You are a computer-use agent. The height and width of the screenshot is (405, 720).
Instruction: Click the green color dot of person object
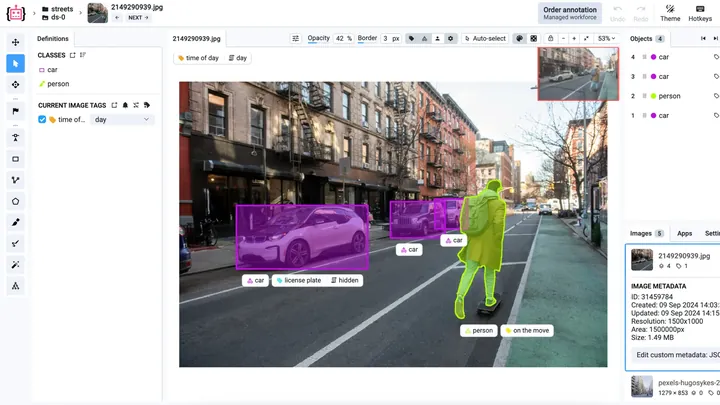pyautogui.click(x=653, y=96)
